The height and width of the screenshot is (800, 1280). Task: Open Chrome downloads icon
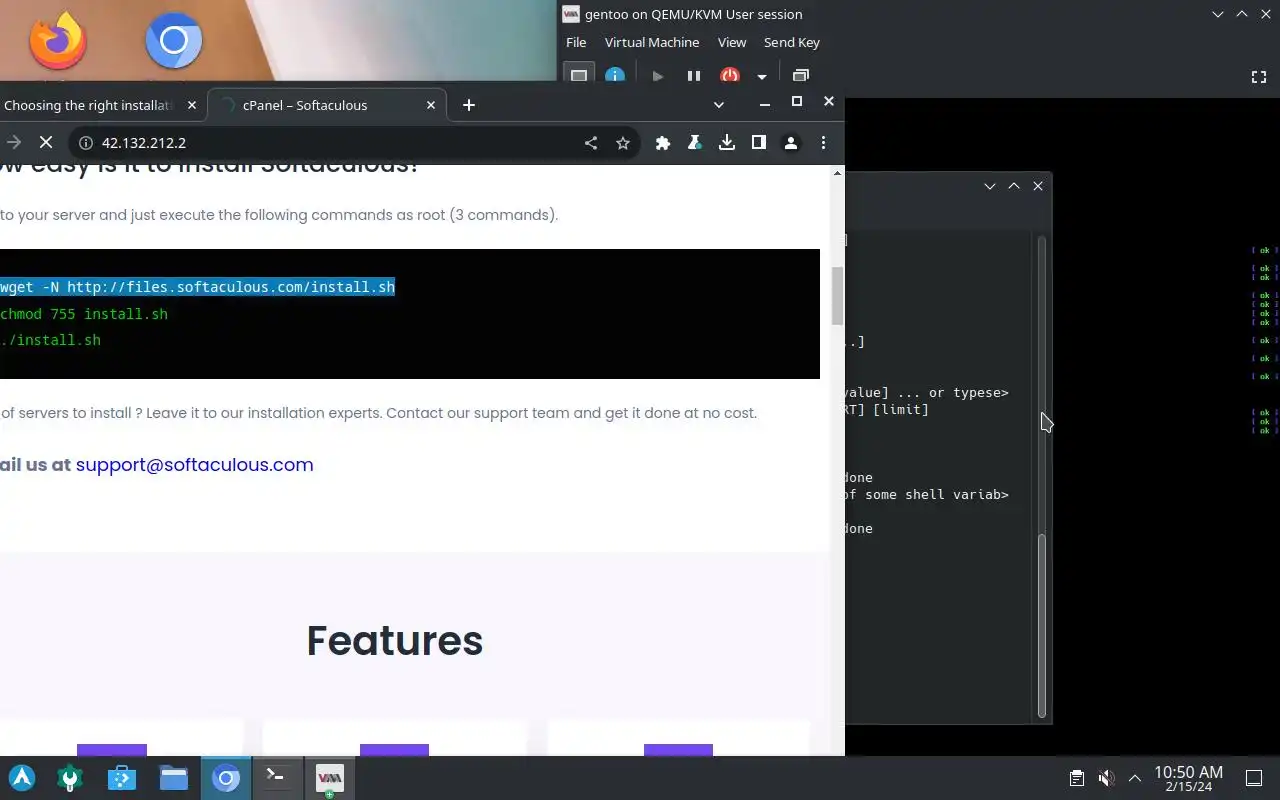click(x=727, y=143)
